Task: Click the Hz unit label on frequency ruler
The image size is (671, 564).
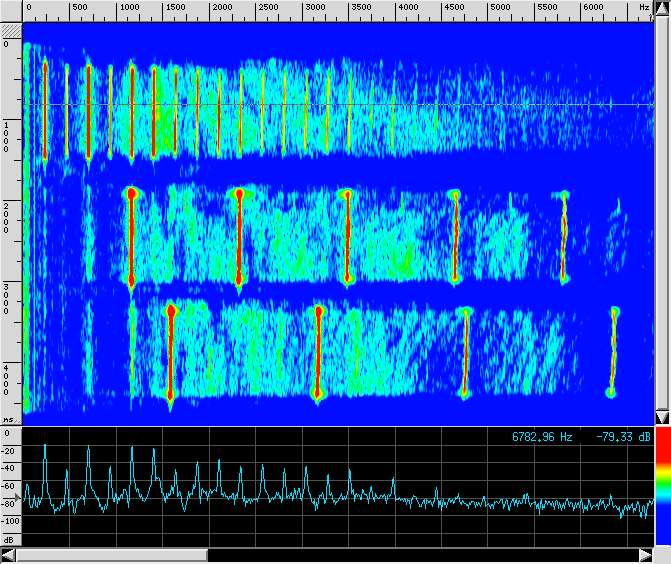Action: (644, 7)
